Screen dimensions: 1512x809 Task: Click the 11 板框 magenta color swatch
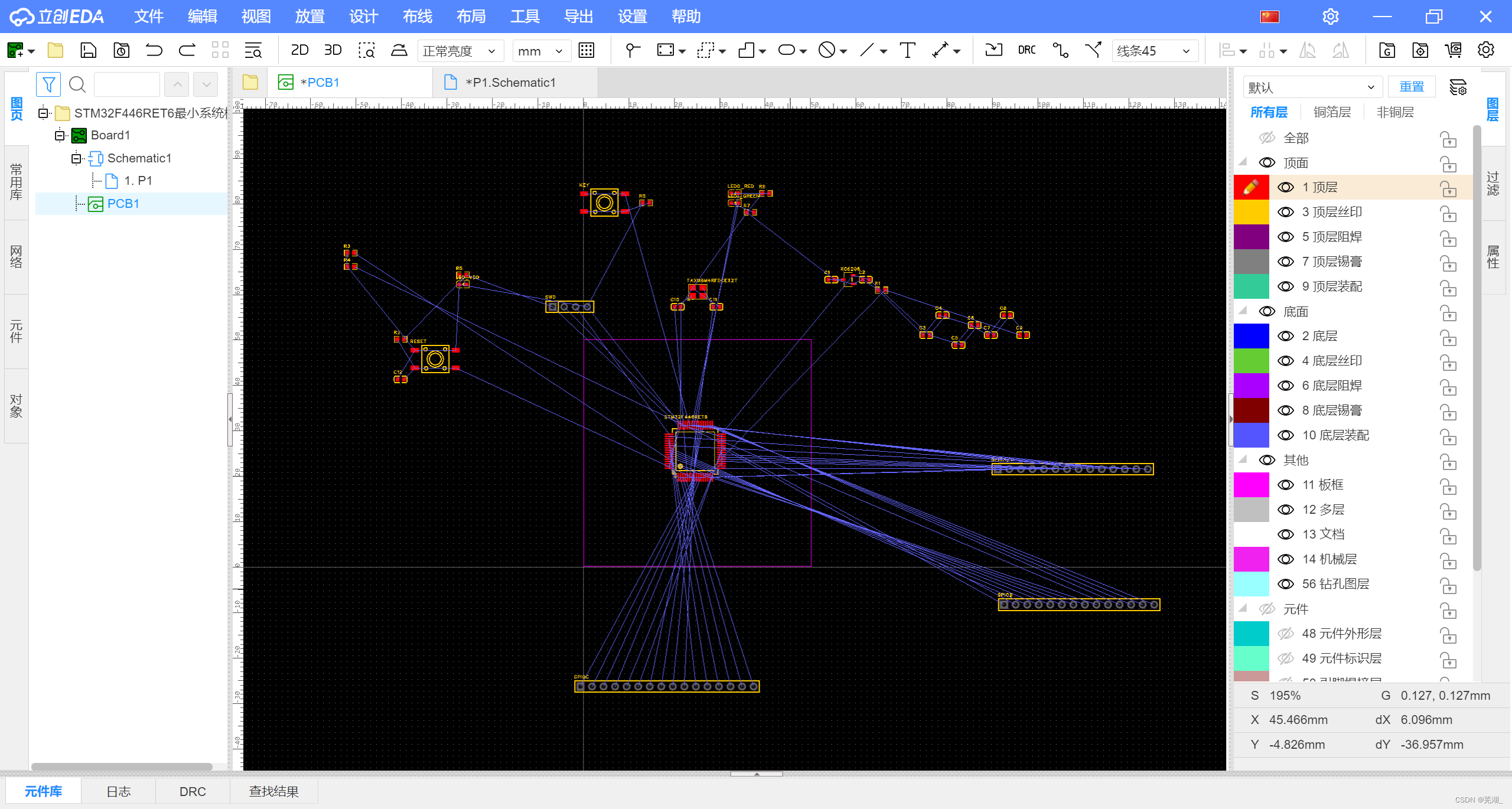pyautogui.click(x=1251, y=485)
